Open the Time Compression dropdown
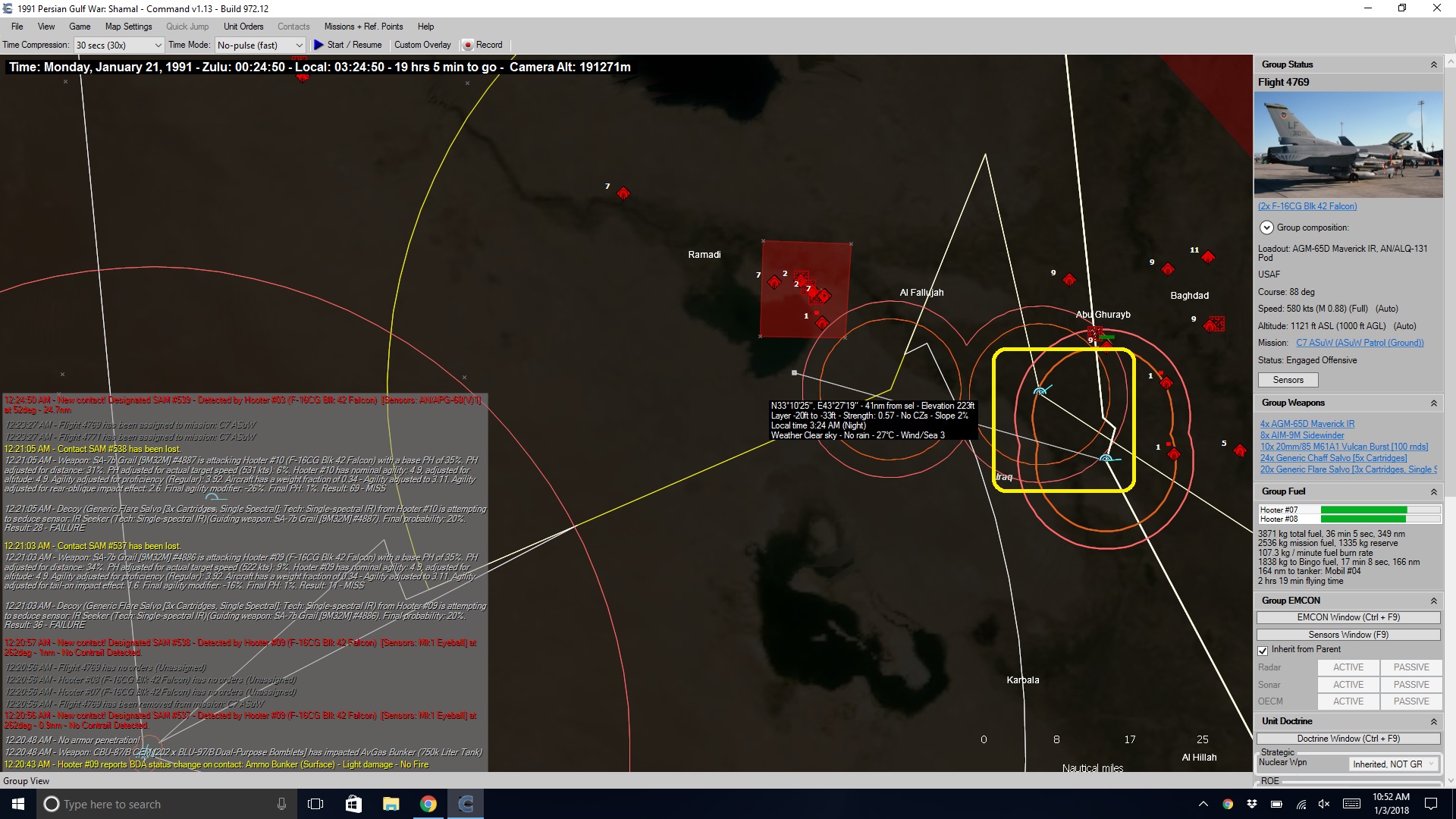1456x819 pixels. coord(119,45)
